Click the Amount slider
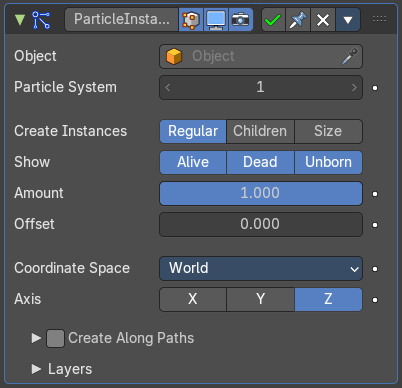 (261, 193)
